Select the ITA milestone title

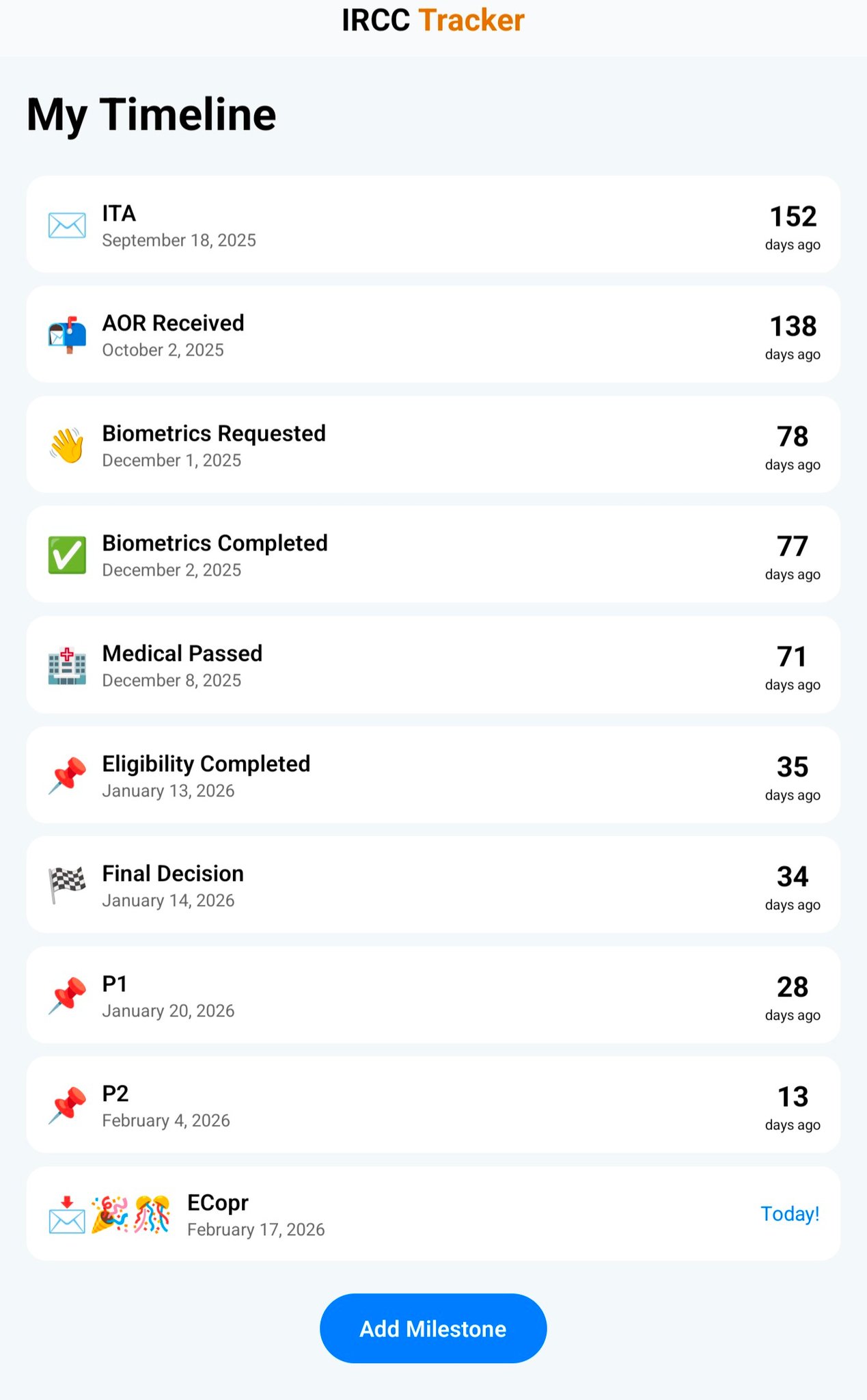tap(119, 213)
